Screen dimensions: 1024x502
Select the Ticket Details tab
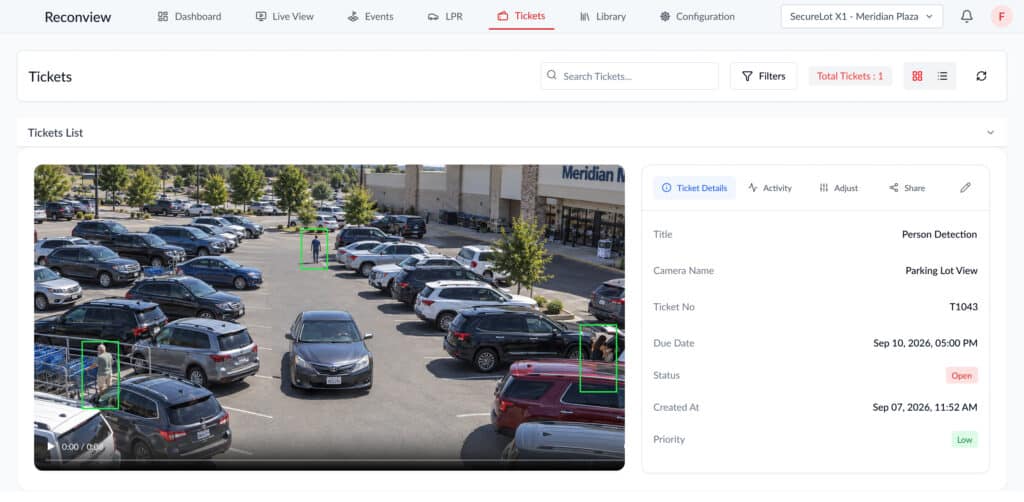(694, 187)
